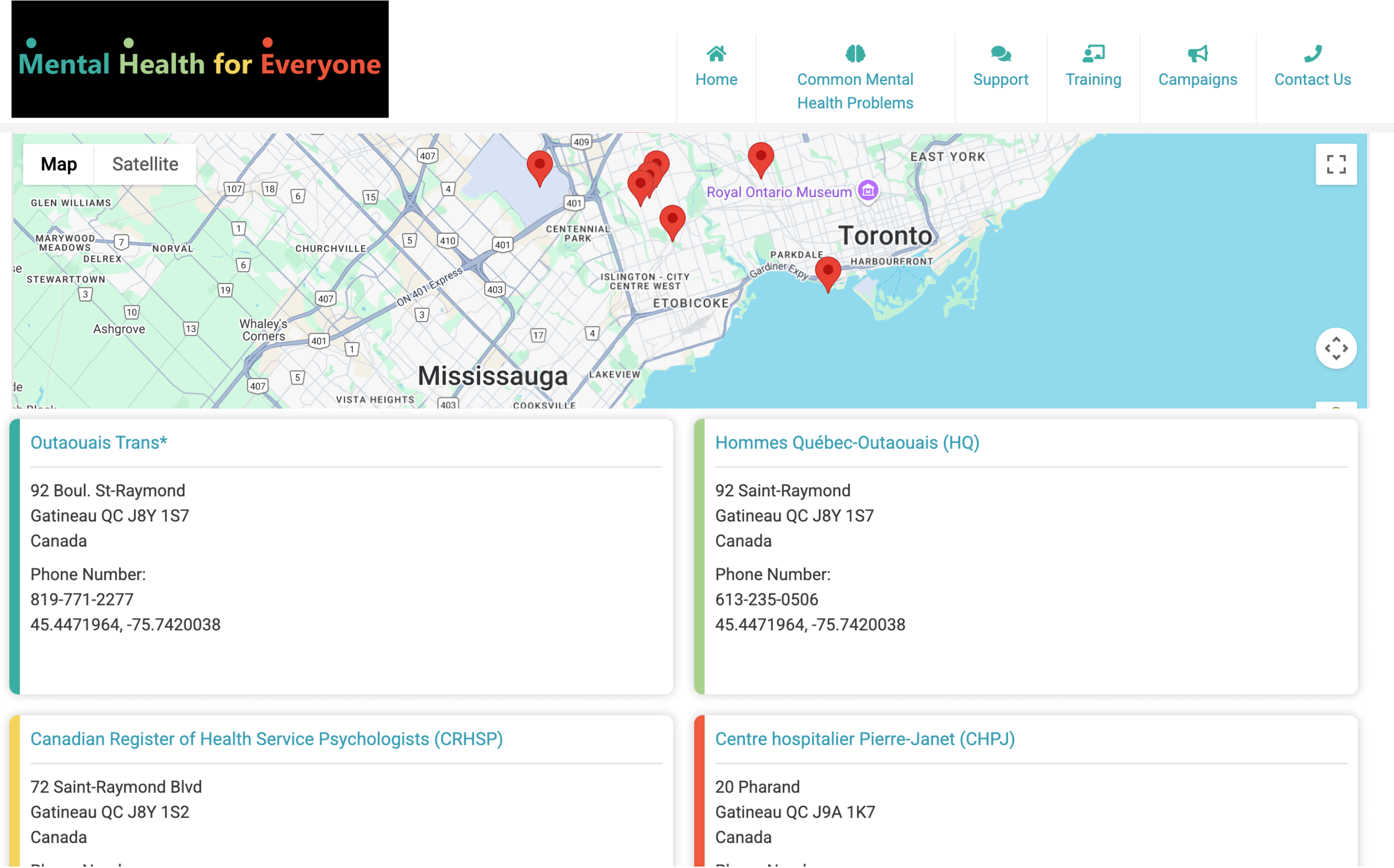The width and height of the screenshot is (1394, 868).
Task: Open the Outaouais Trans* listing link
Action: [x=99, y=442]
